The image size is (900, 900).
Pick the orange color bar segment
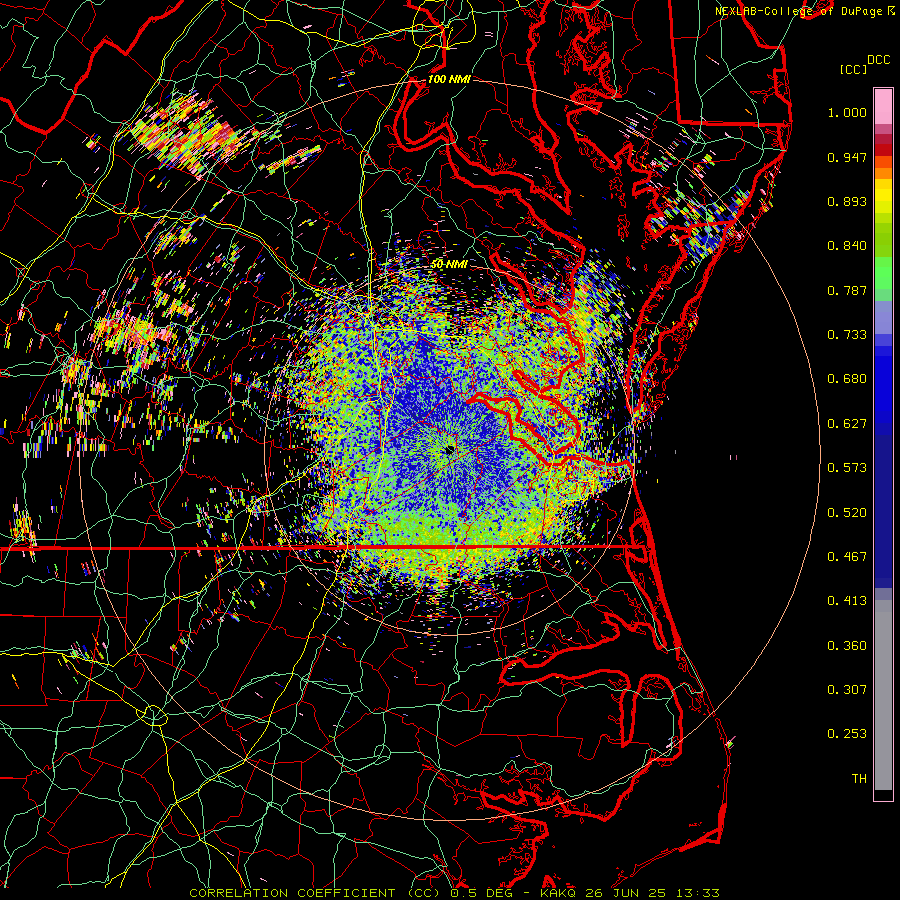(883, 173)
